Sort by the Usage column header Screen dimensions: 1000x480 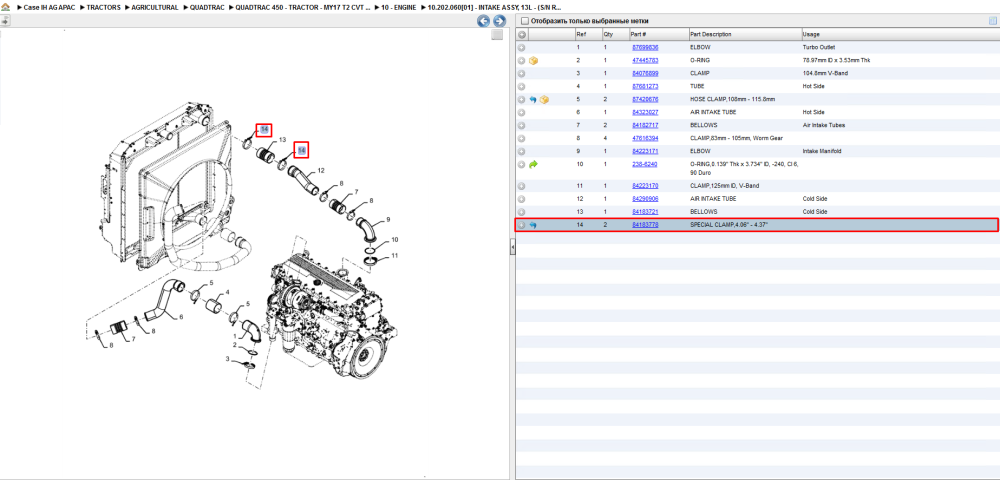coord(899,34)
